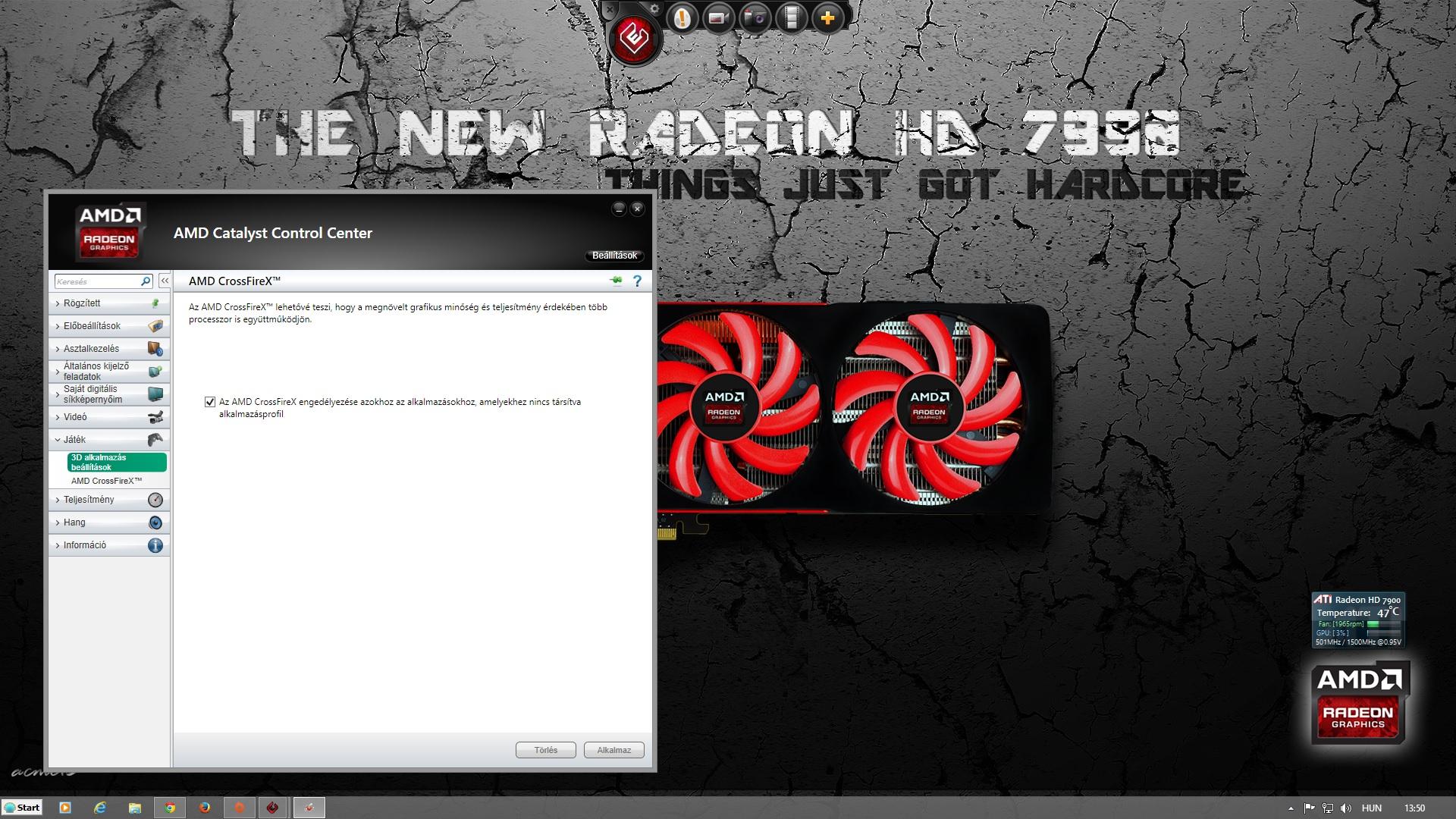Click the 13:50 clock in taskbar
This screenshot has height=819, width=1456.
pos(1414,808)
